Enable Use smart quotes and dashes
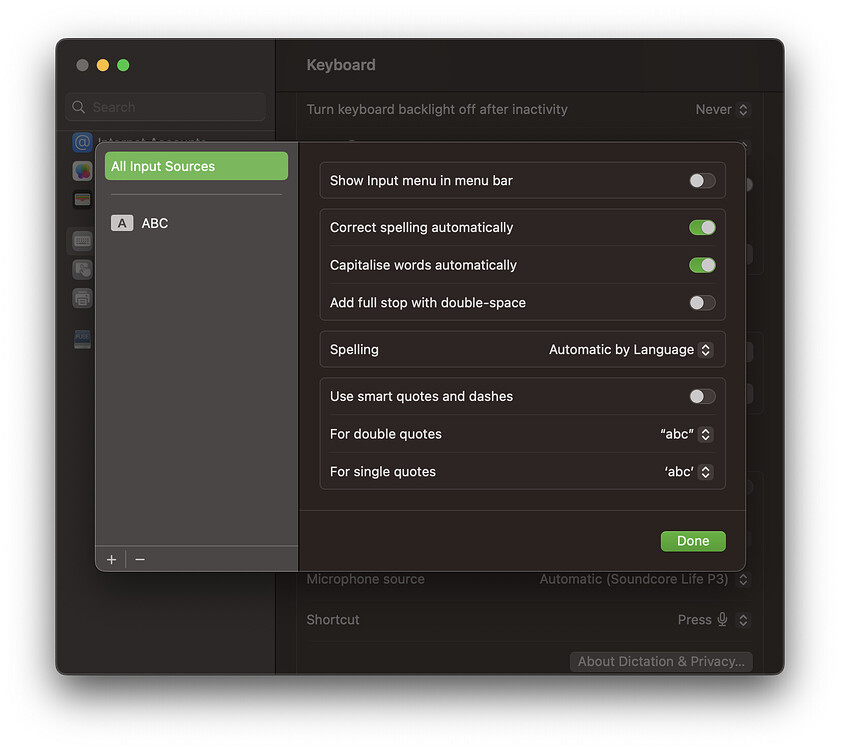This screenshot has width=841, height=750. (702, 397)
